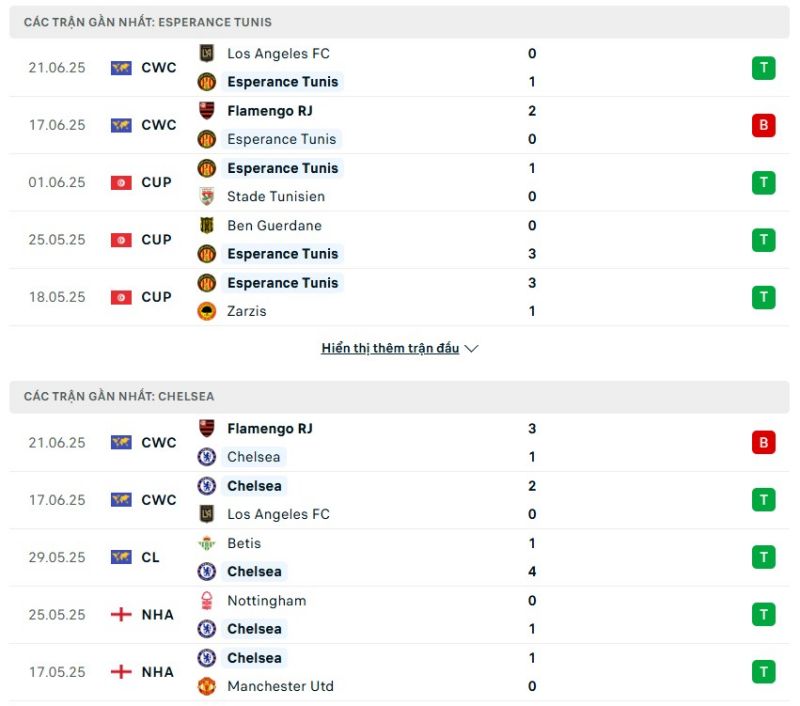800x706 pixels.
Task: Click the Betis team crest
Action: pyautogui.click(x=207, y=543)
